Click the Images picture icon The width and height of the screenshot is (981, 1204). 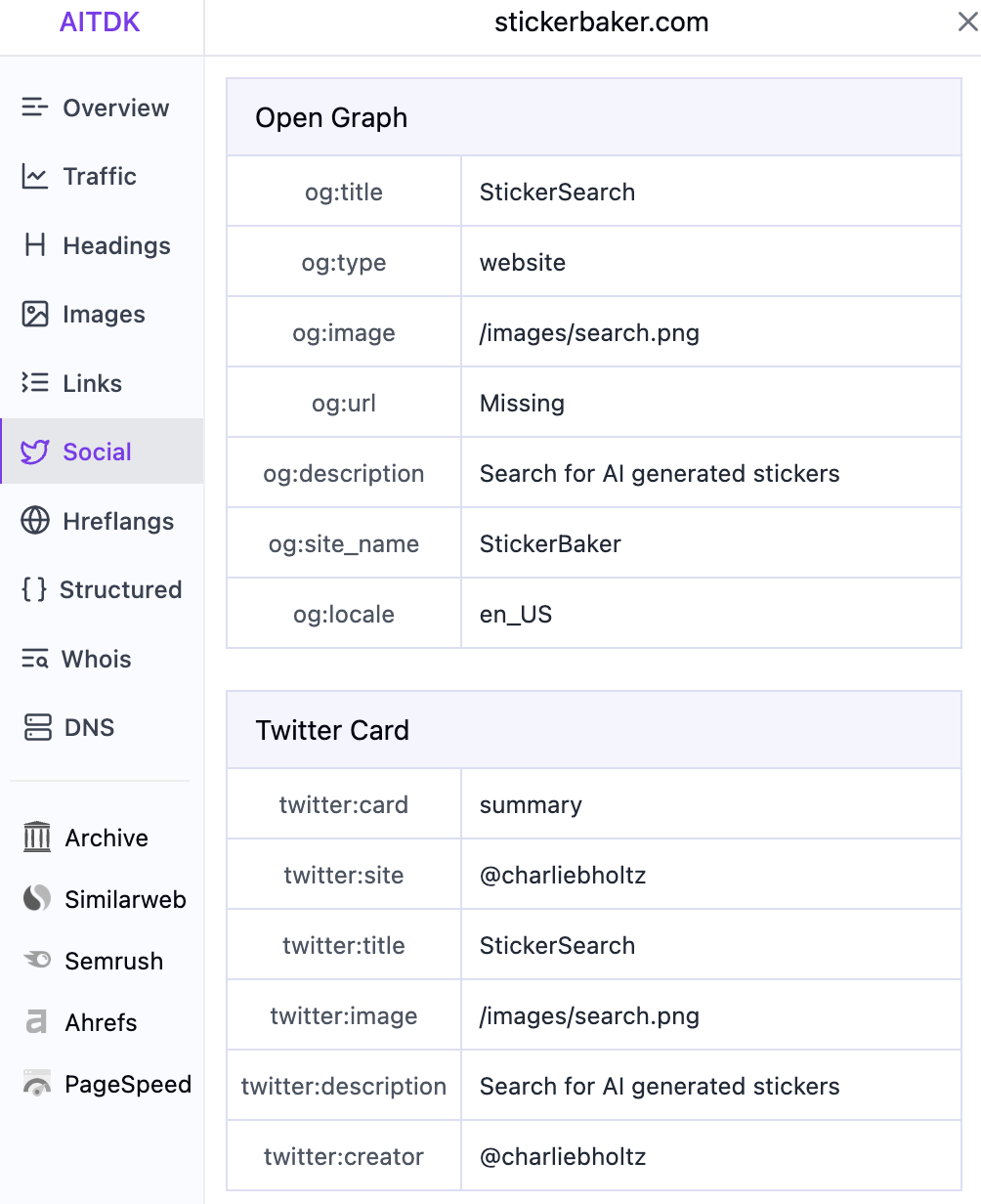(x=35, y=315)
